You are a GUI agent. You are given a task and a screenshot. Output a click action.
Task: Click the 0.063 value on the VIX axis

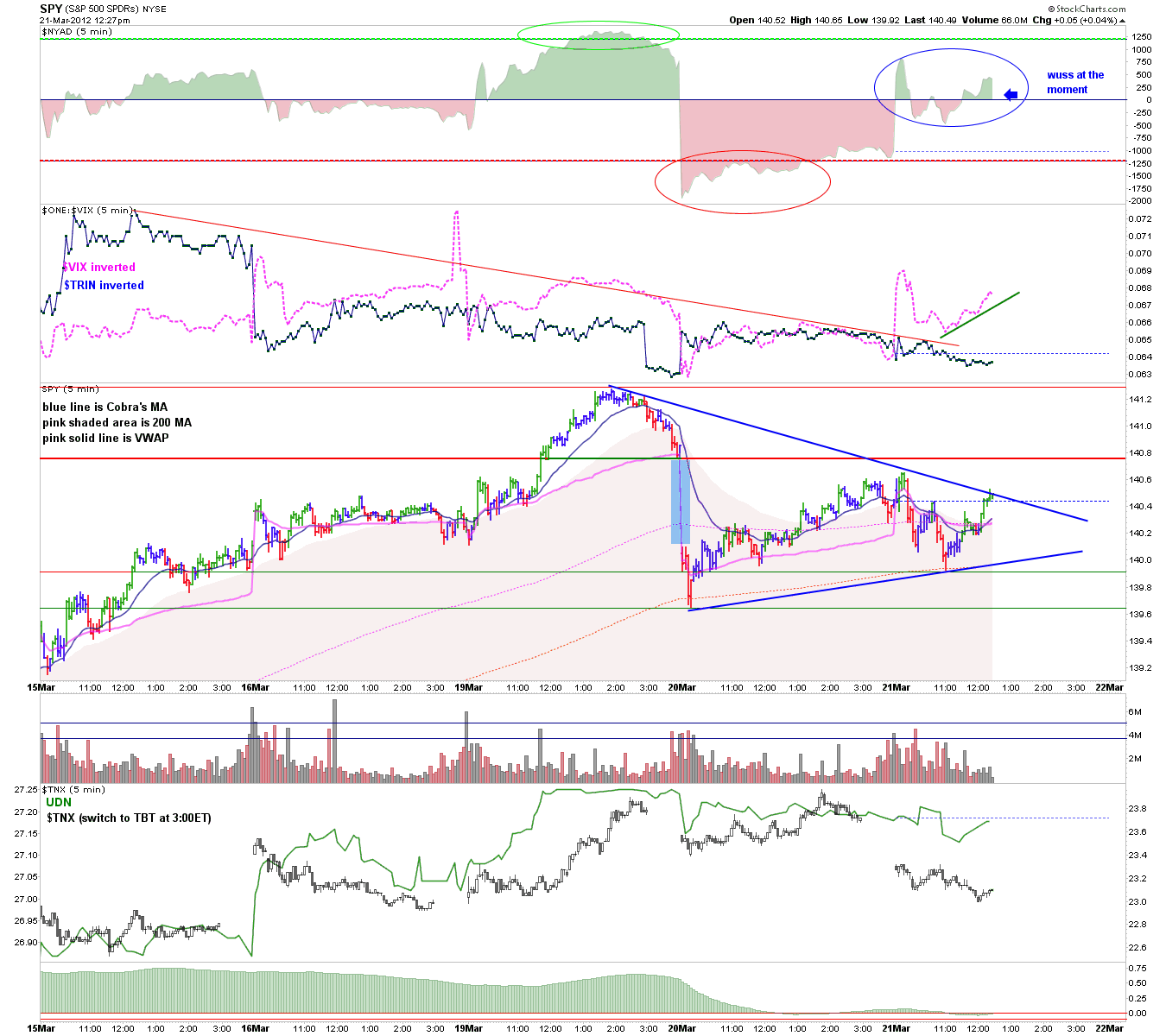[1139, 375]
